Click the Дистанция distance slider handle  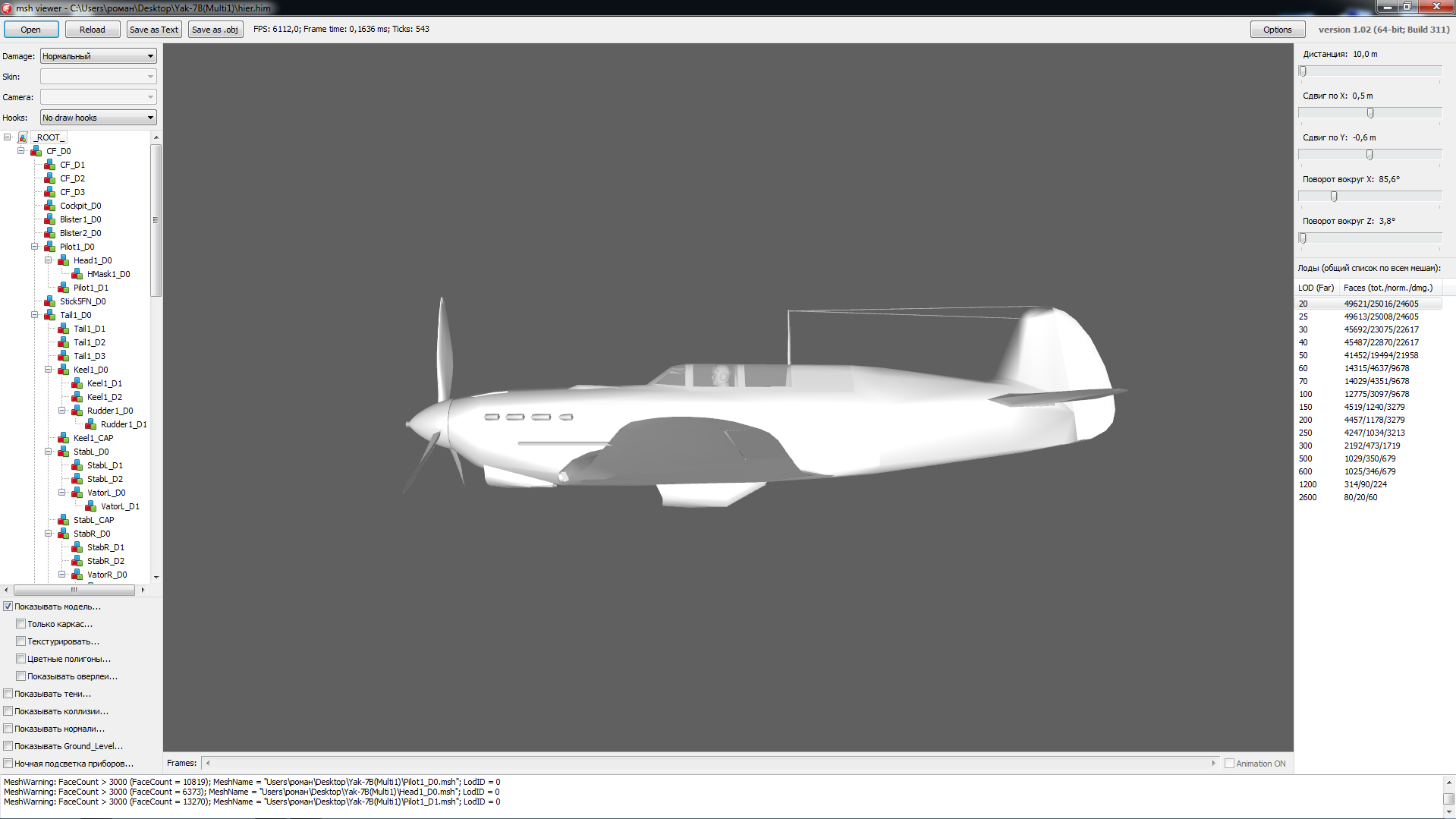point(1303,71)
